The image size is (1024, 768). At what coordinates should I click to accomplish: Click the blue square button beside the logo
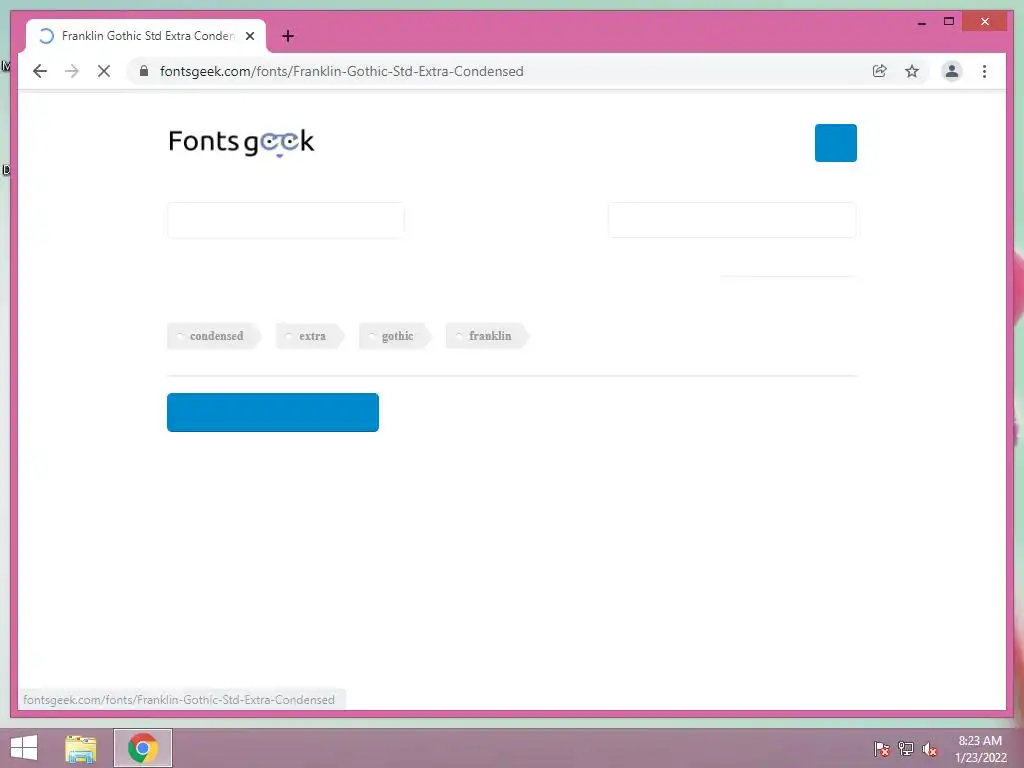[835, 142]
